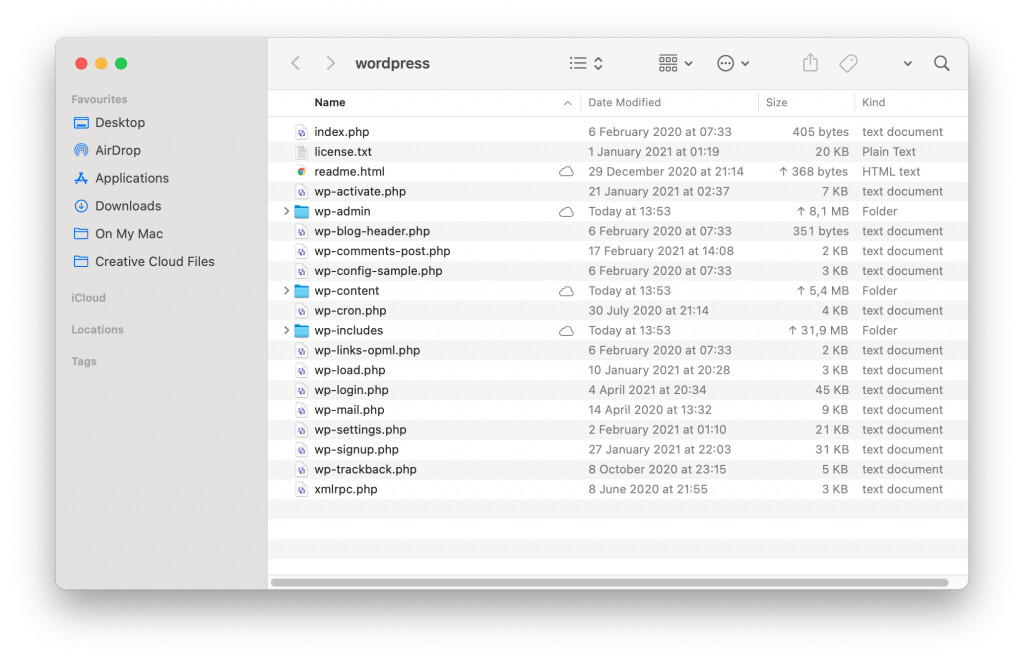Zoom the window with the green button

click(x=121, y=63)
